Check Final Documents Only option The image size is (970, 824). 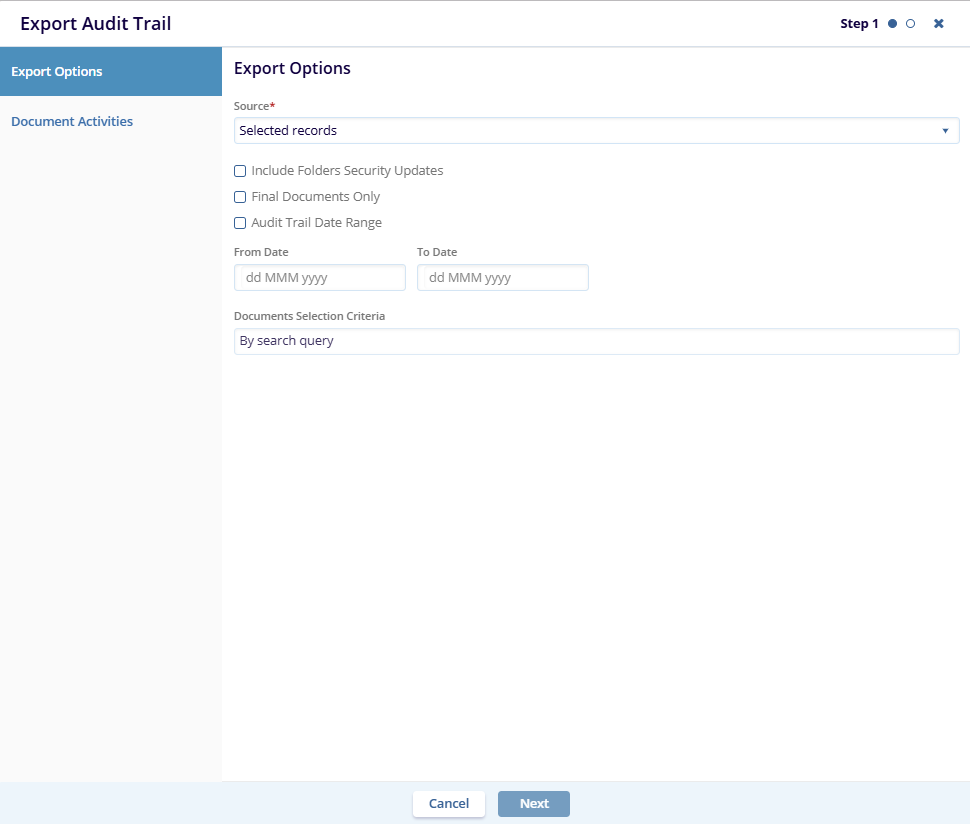240,197
